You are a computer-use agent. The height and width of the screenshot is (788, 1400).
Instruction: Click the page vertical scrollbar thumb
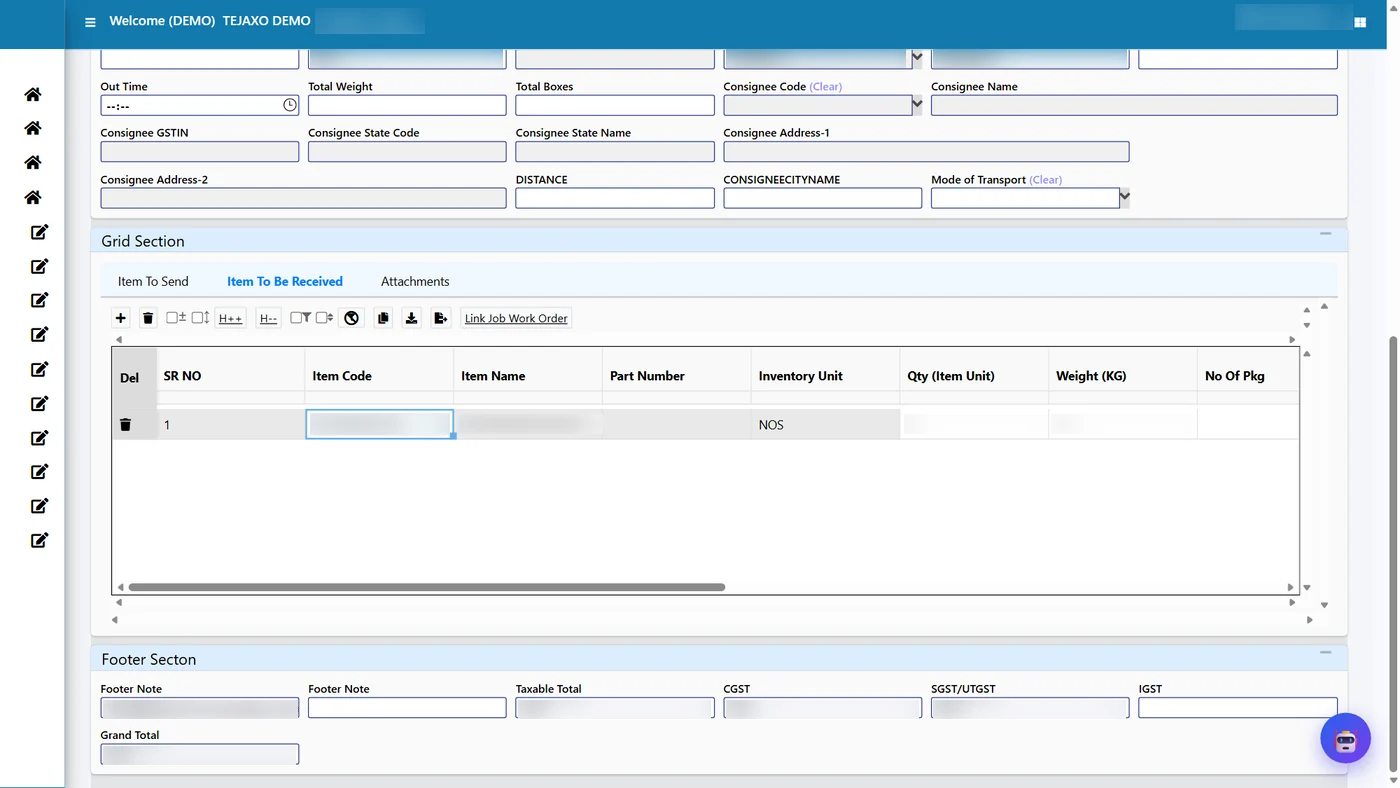tap(1393, 553)
